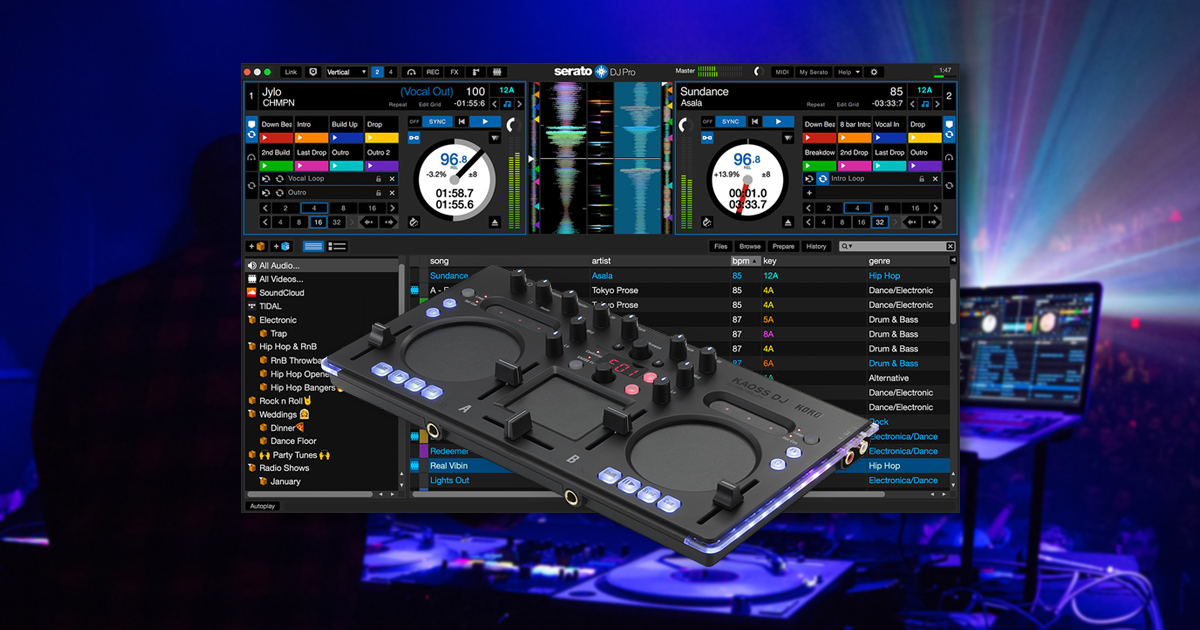This screenshot has width=1200, height=630.
Task: Open the headphone cue panel in toolbar
Action: click(x=410, y=72)
